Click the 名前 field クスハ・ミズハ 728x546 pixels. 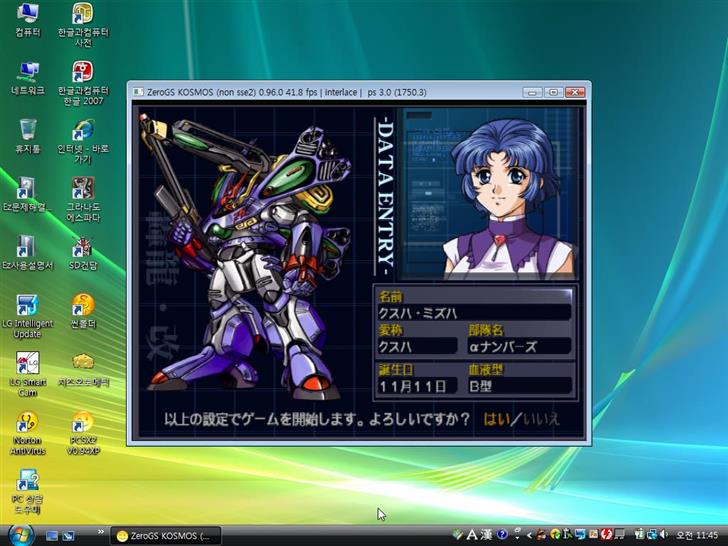pyautogui.click(x=474, y=313)
